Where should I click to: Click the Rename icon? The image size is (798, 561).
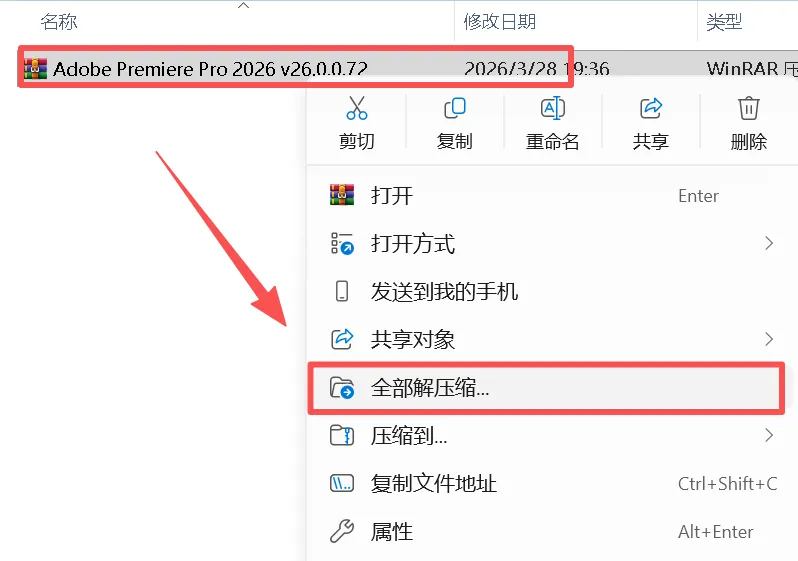coord(552,108)
